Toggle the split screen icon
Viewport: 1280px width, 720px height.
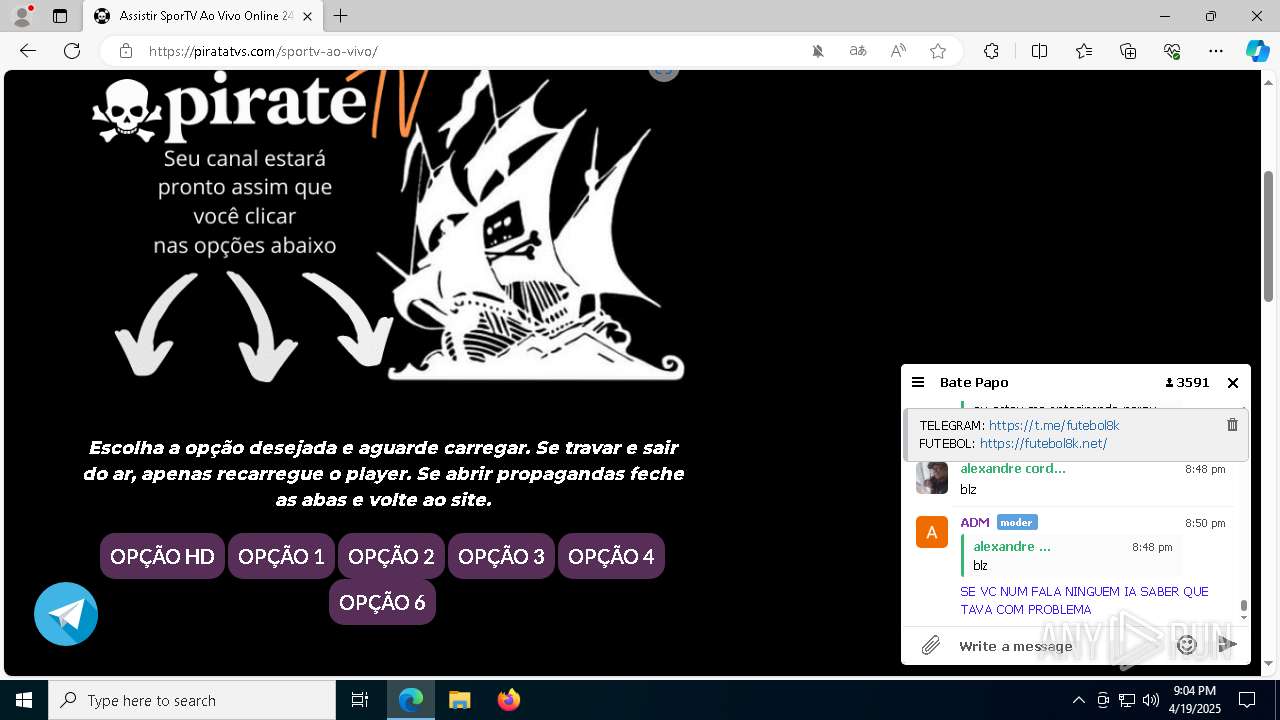pyautogui.click(x=1039, y=51)
